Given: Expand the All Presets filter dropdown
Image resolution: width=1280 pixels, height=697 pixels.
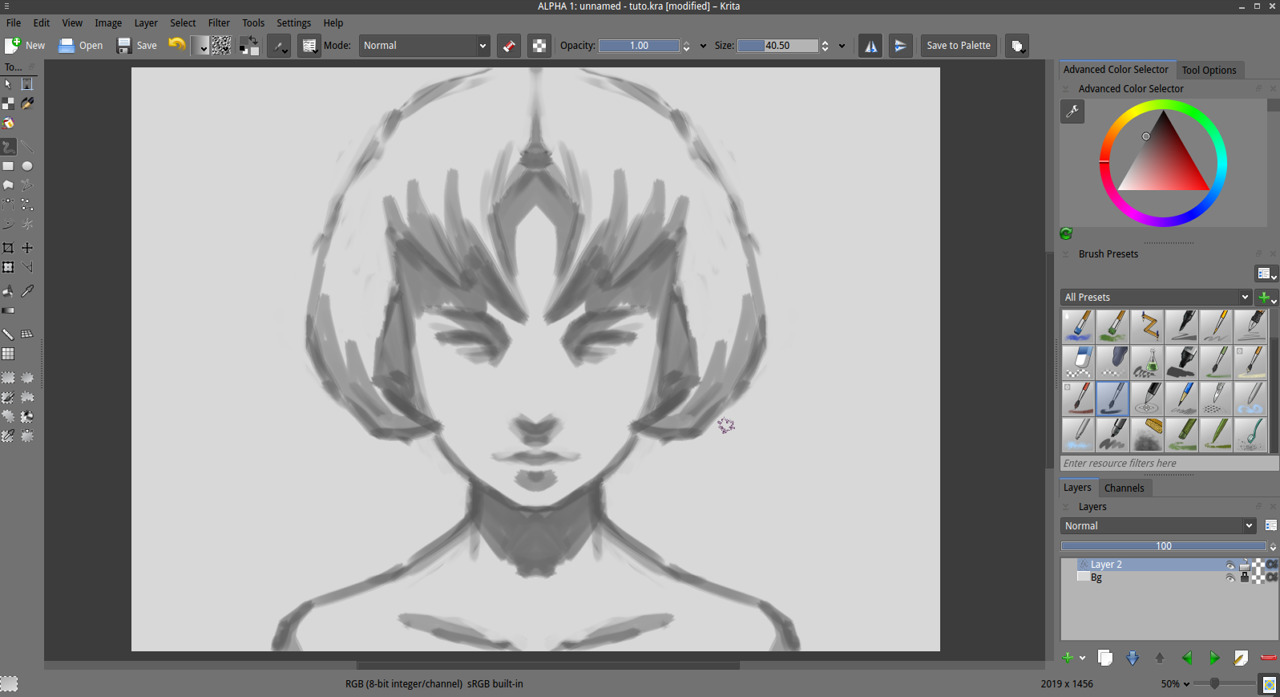Looking at the screenshot, I should pos(1156,297).
